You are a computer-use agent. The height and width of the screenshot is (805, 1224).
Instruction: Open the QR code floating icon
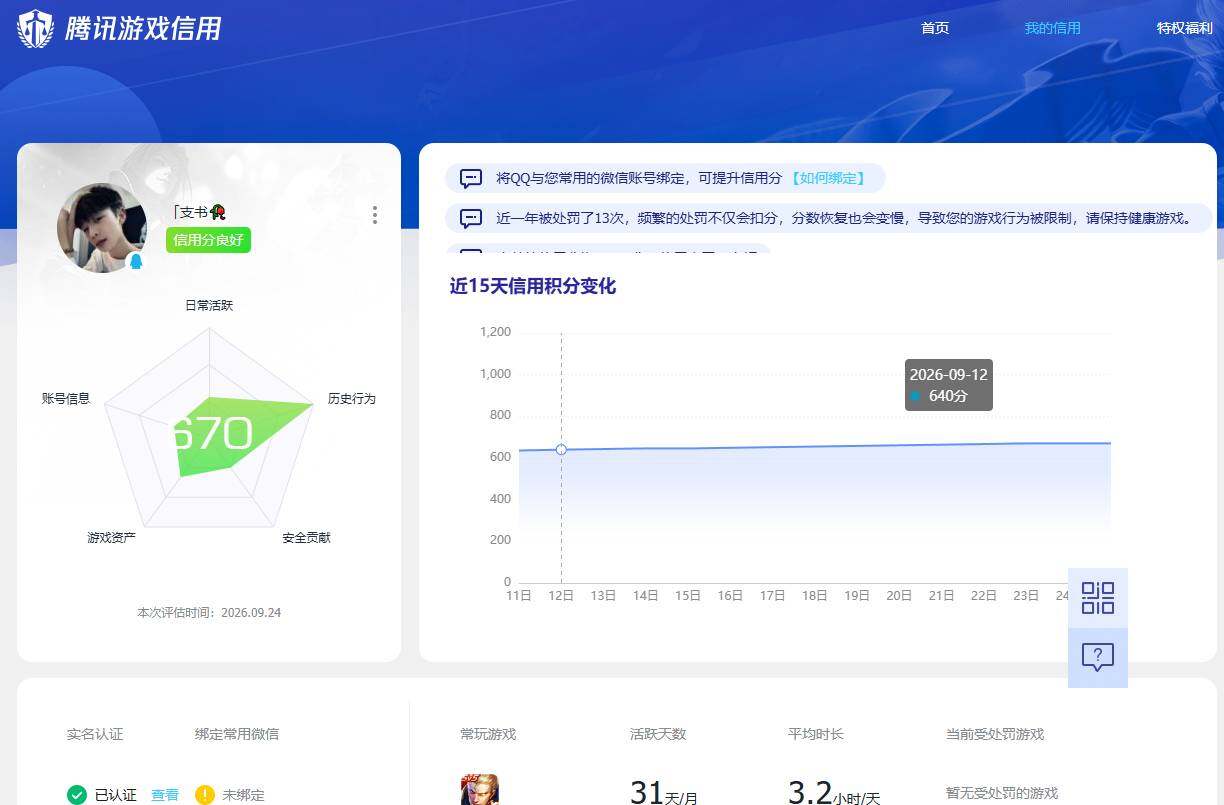pos(1098,598)
